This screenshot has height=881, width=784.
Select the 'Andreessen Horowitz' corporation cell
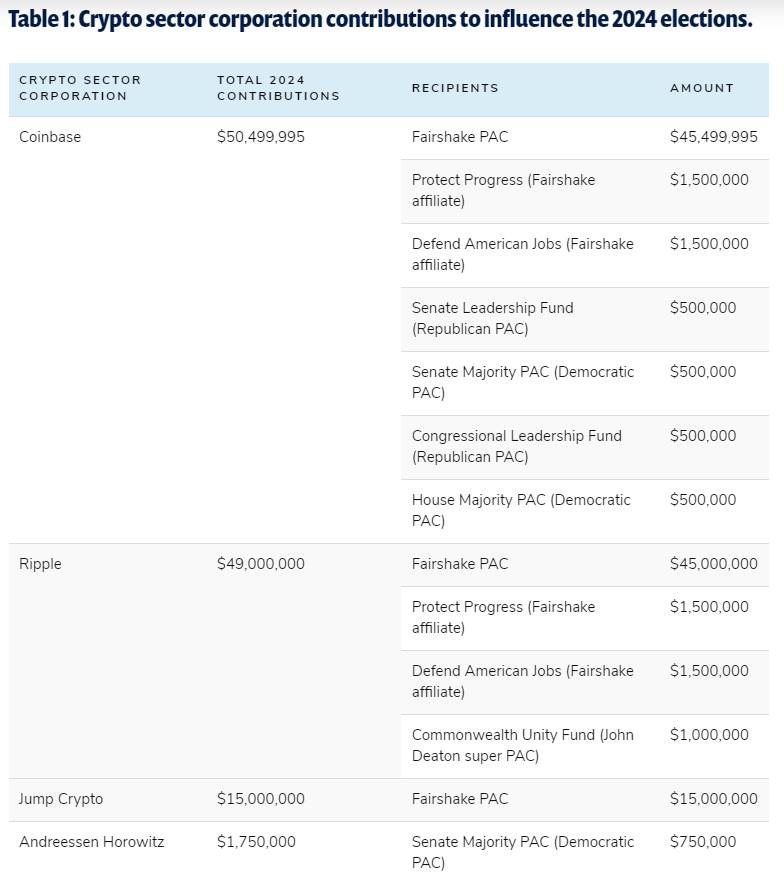92,842
